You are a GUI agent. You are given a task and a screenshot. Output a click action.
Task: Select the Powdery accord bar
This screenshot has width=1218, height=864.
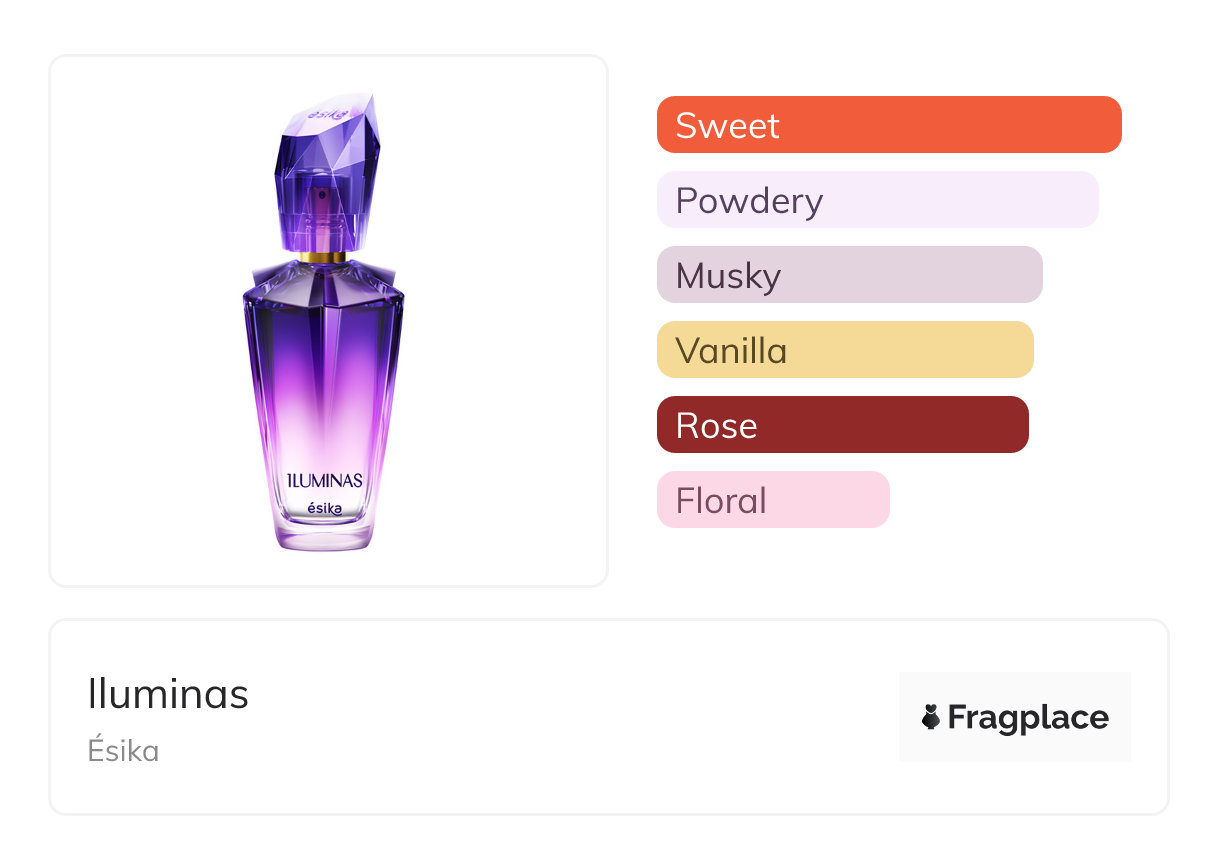pos(877,200)
